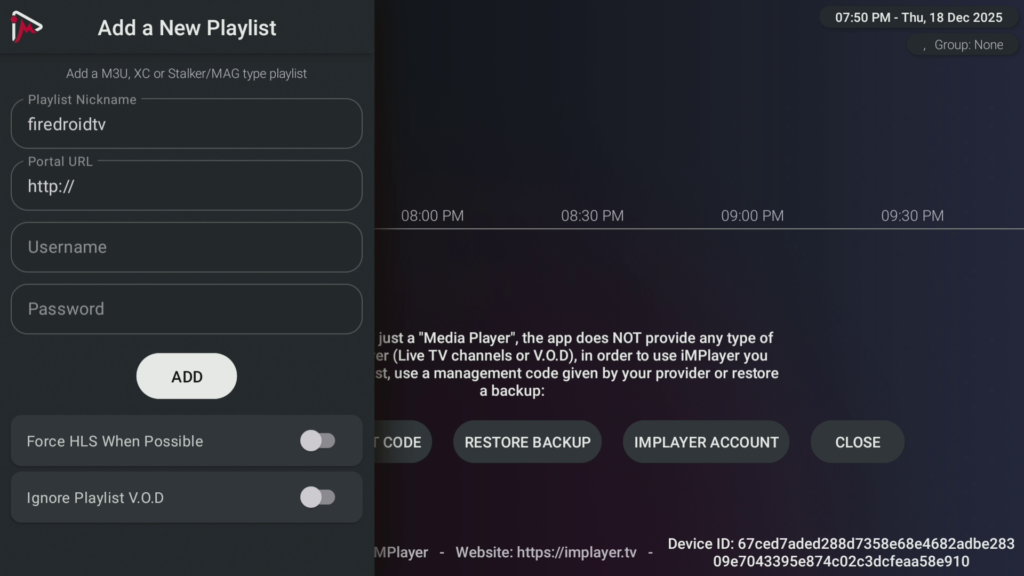Jump to 09:30 PM on the timeline
This screenshot has height=576, width=1024.
pos(912,216)
